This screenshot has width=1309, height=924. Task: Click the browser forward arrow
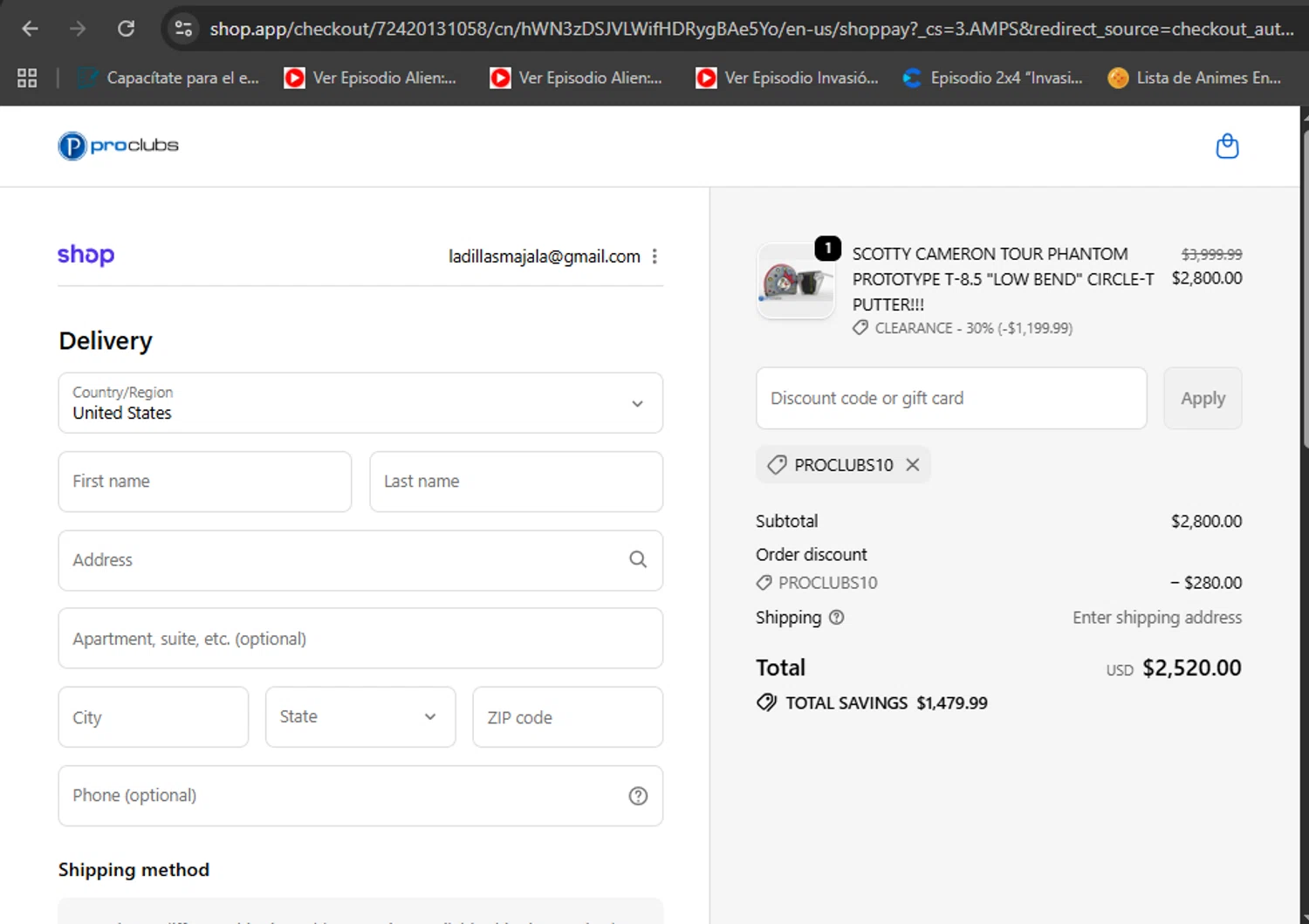[x=78, y=29]
